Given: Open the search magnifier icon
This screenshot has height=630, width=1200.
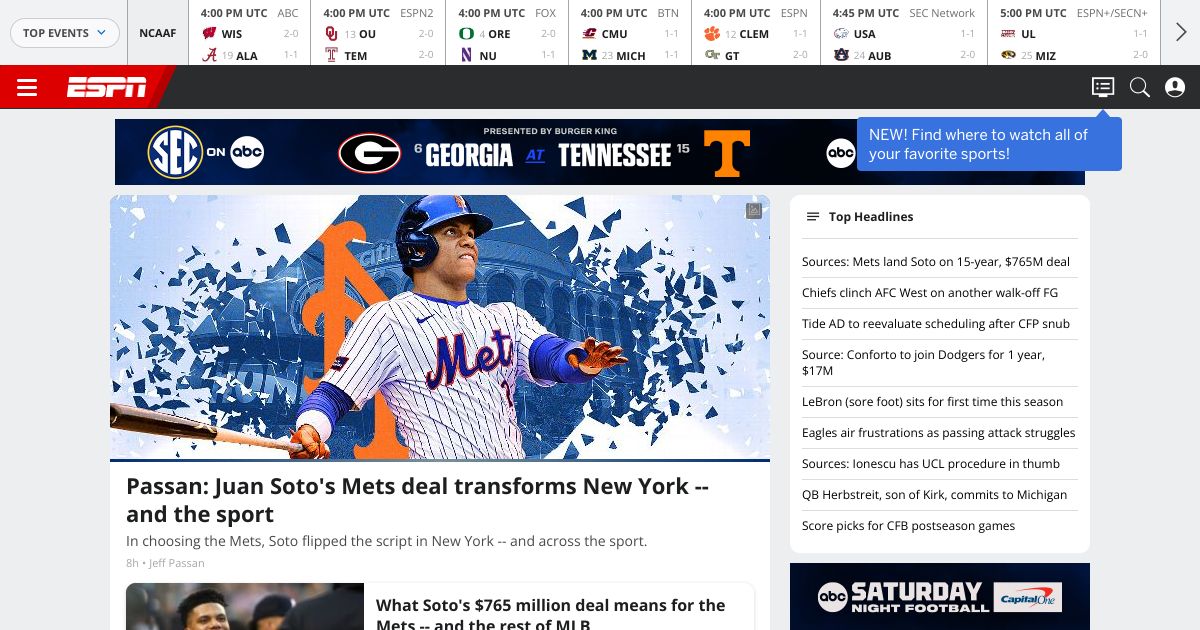Looking at the screenshot, I should point(1139,87).
